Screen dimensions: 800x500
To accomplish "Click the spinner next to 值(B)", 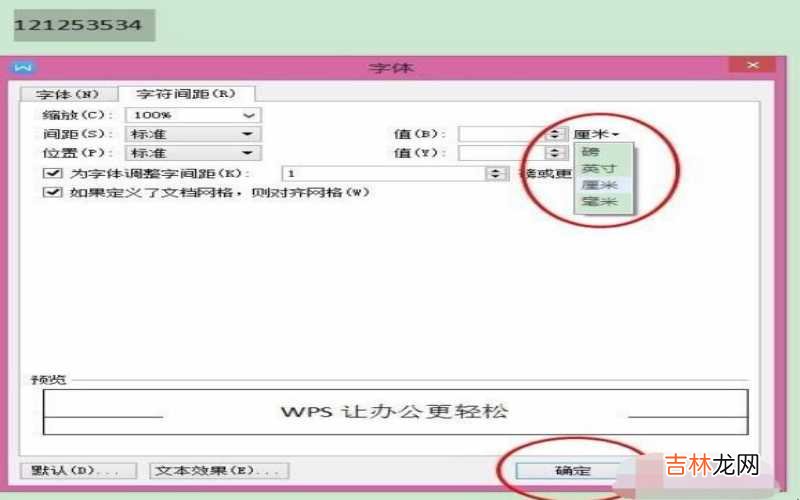I will pos(555,134).
